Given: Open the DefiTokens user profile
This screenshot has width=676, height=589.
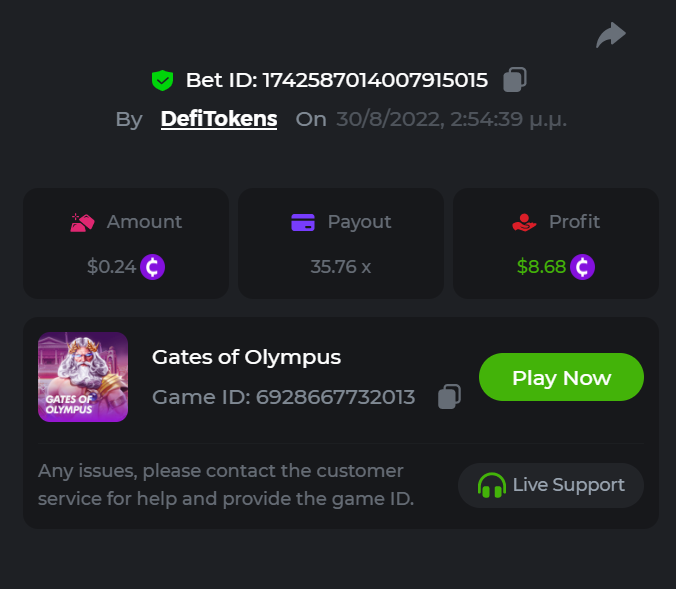Looking at the screenshot, I should pos(219,119).
